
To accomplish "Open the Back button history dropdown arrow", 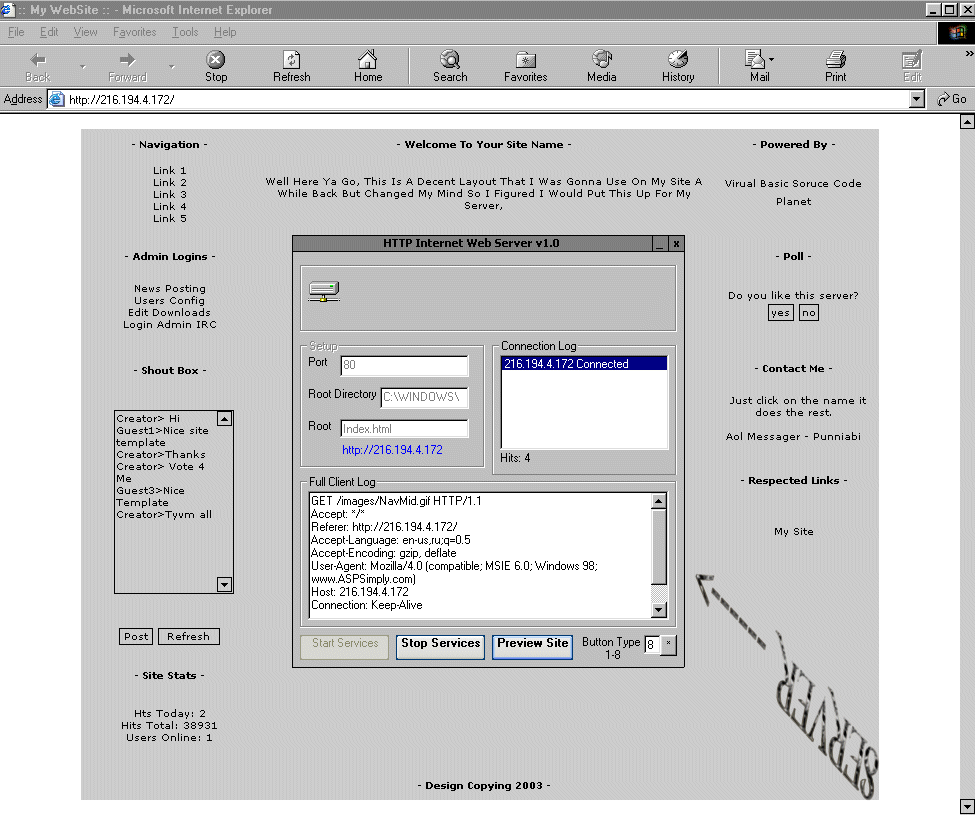I will (82, 67).
